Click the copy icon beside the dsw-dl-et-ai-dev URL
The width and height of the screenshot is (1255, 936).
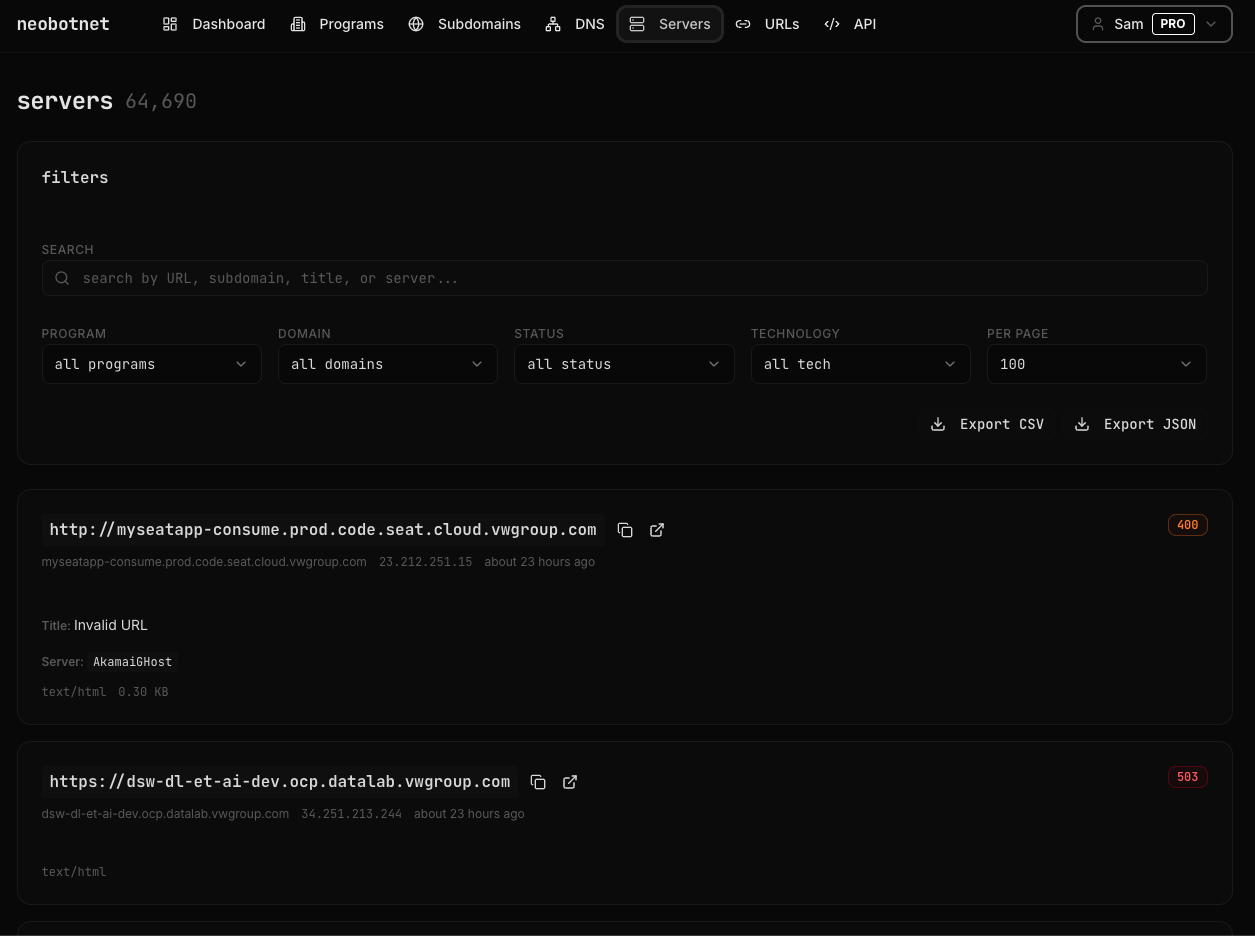(538, 782)
